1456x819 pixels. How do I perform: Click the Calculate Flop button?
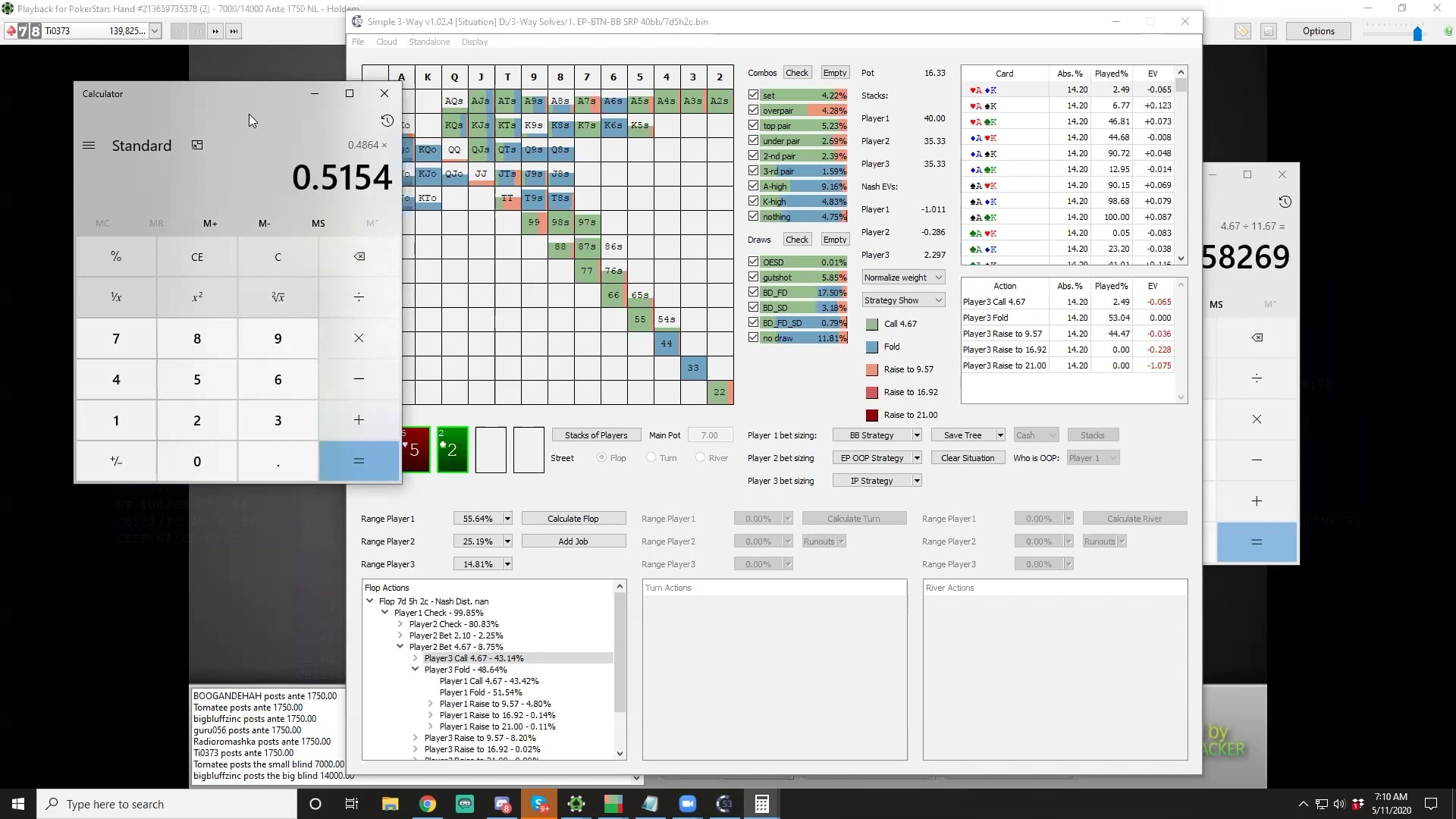pyautogui.click(x=573, y=518)
